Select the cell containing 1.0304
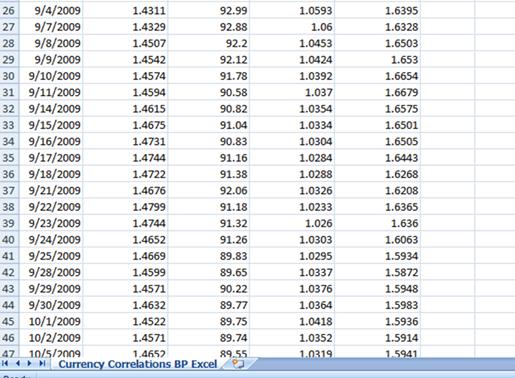The height and width of the screenshot is (378, 515). click(x=292, y=141)
